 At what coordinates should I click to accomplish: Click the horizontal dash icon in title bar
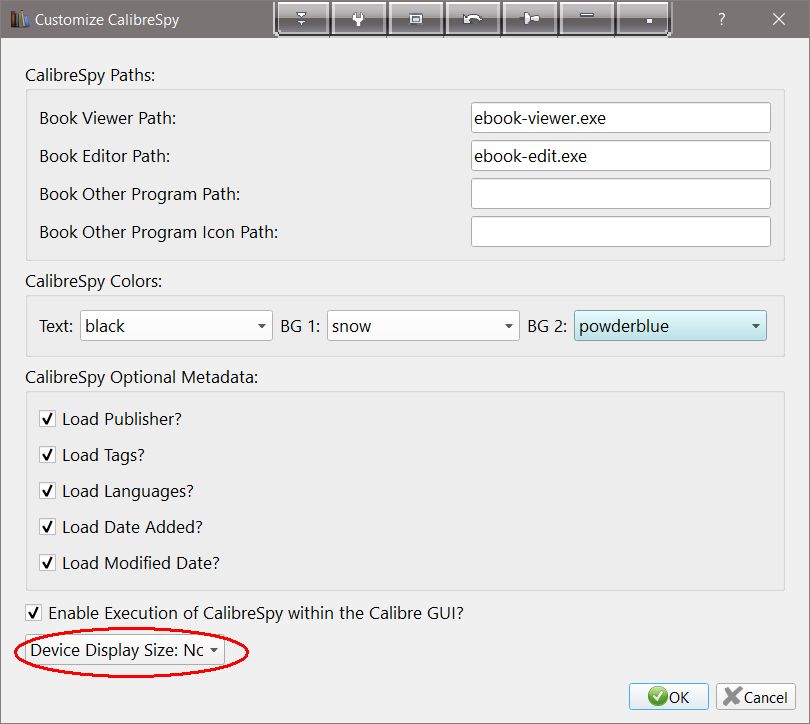pyautogui.click(x=586, y=19)
